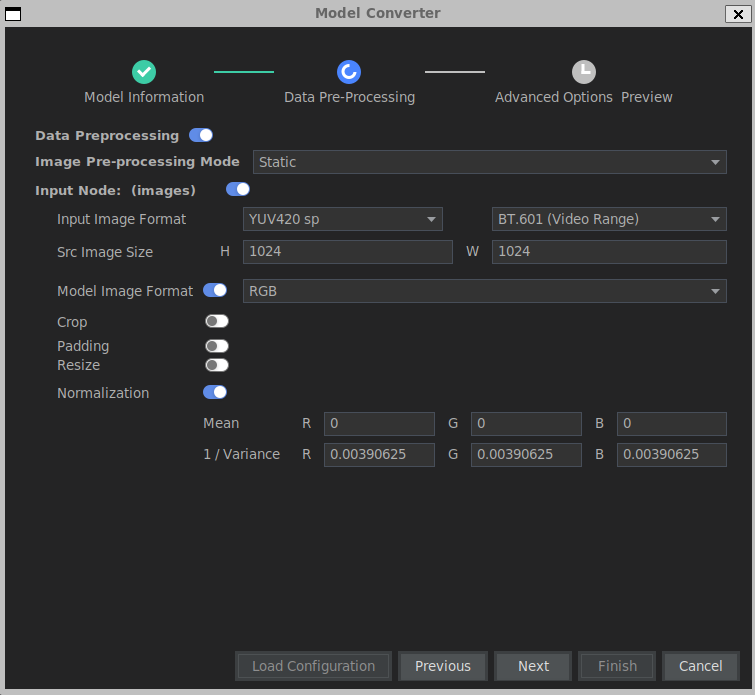Open the BT.601 (Video Range) dropdown
The image size is (755, 695).
(609, 219)
